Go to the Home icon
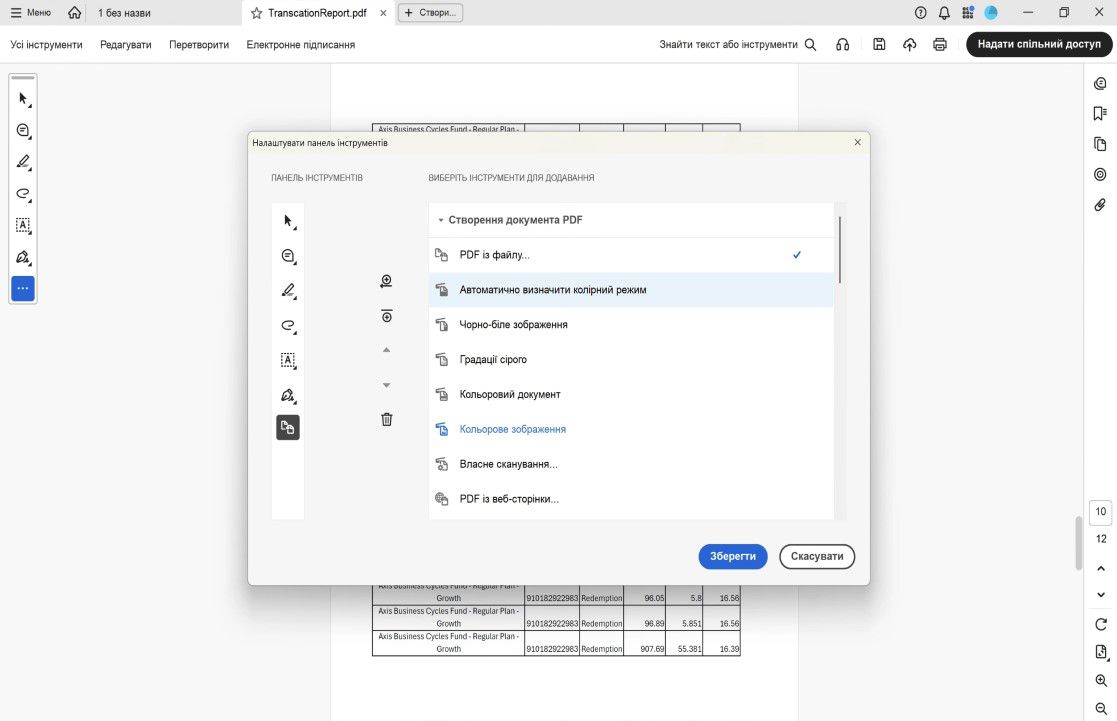This screenshot has height=721, width=1117. click(x=74, y=13)
